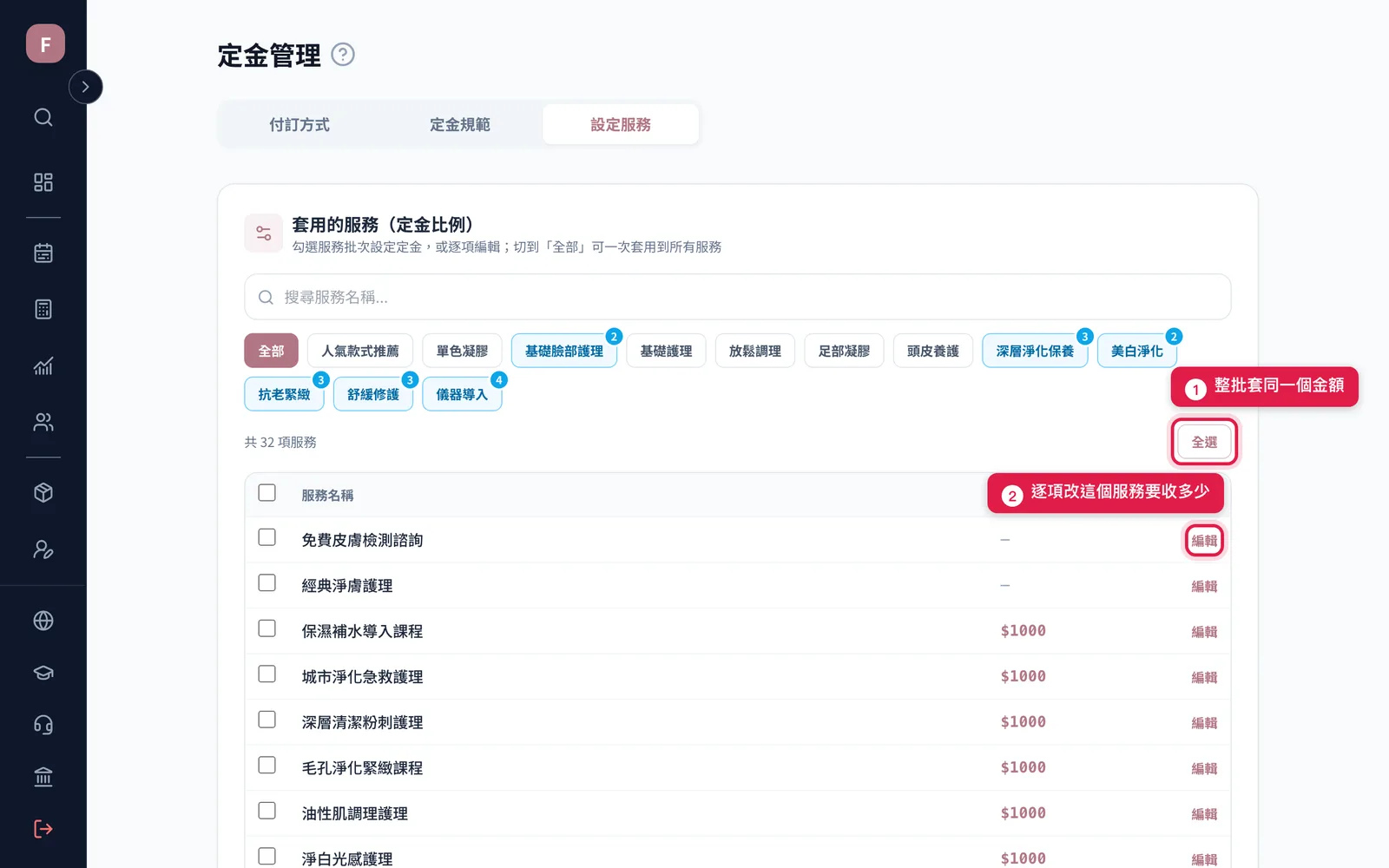Click the filter icon beside 套用的服務
This screenshot has width=1389, height=868.
263,233
